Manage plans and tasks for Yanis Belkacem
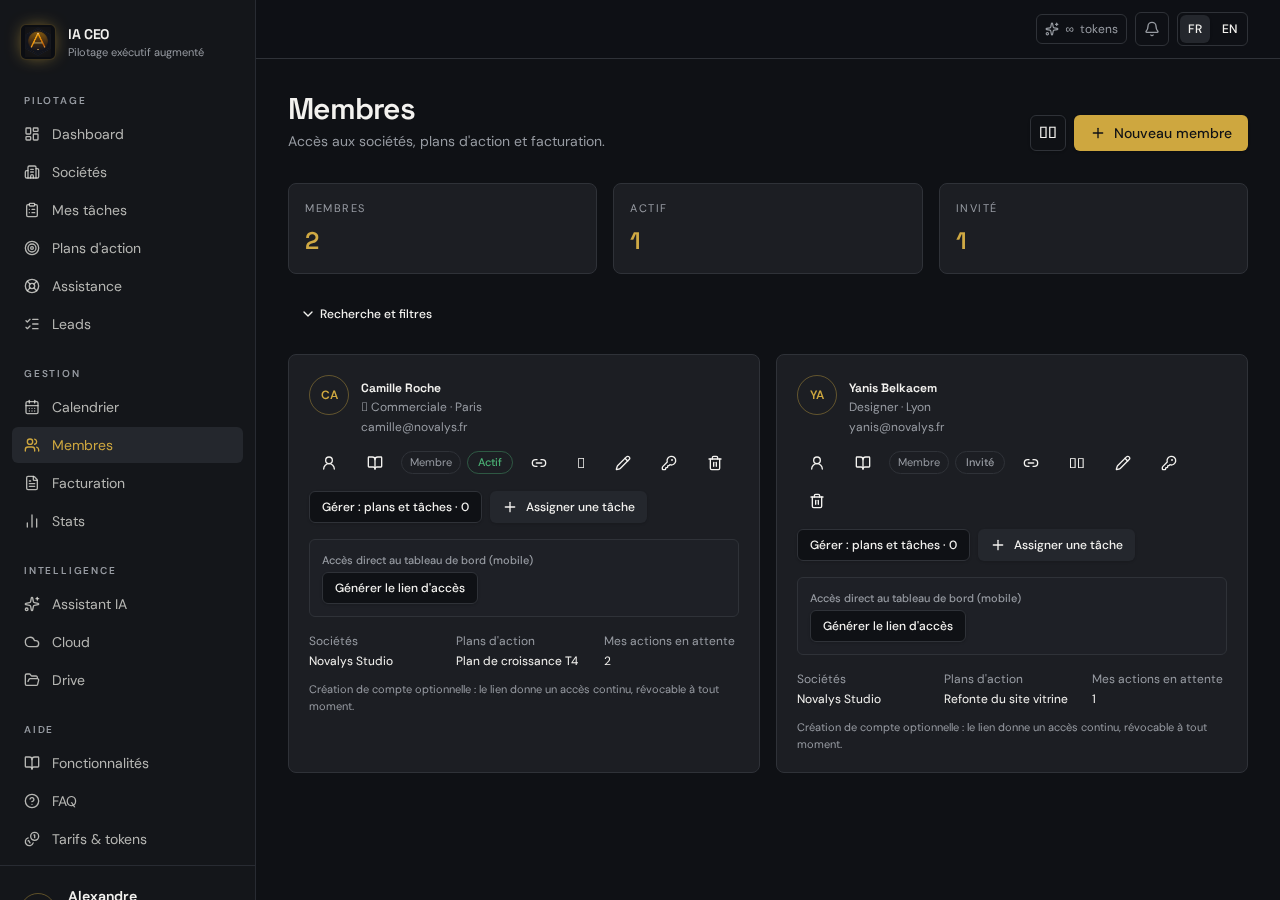The image size is (1280, 900). click(883, 545)
